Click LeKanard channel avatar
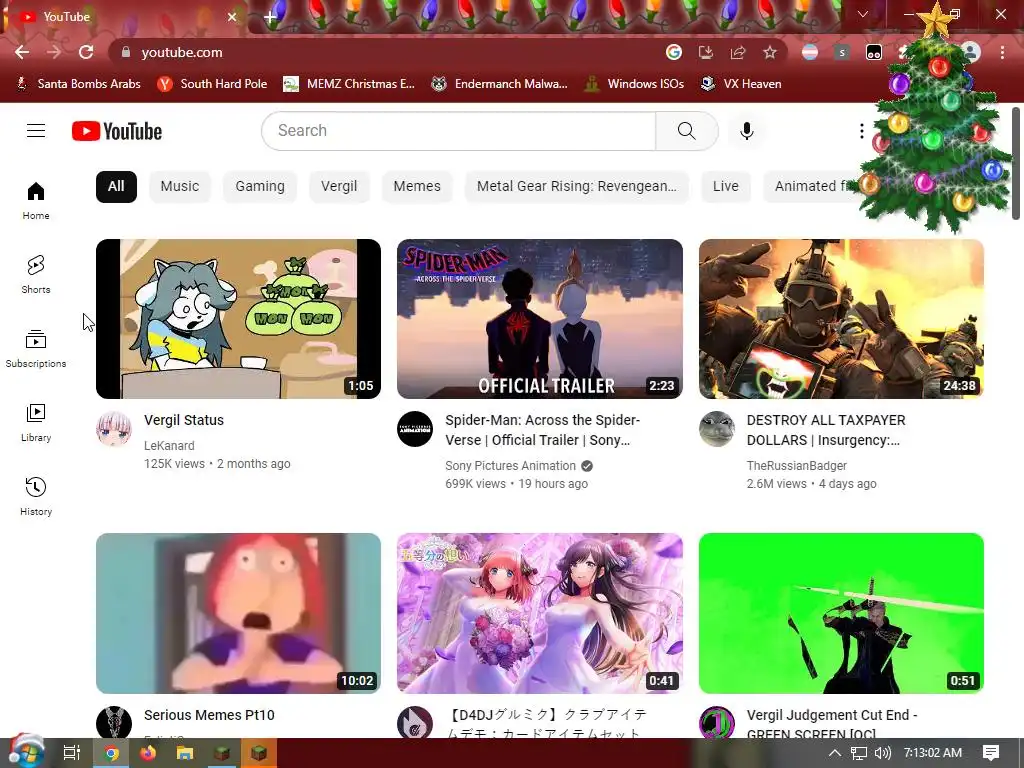The width and height of the screenshot is (1024, 768). coord(114,429)
